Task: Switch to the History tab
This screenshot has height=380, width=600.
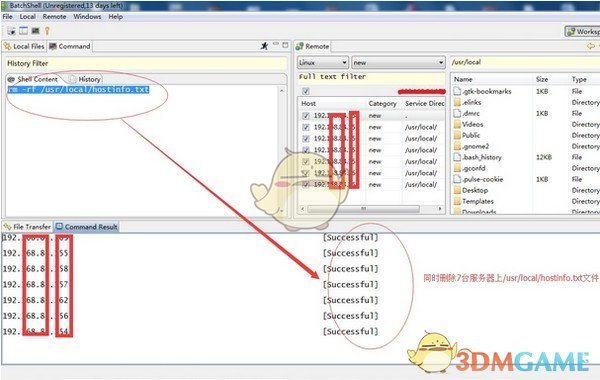Action: (x=85, y=79)
